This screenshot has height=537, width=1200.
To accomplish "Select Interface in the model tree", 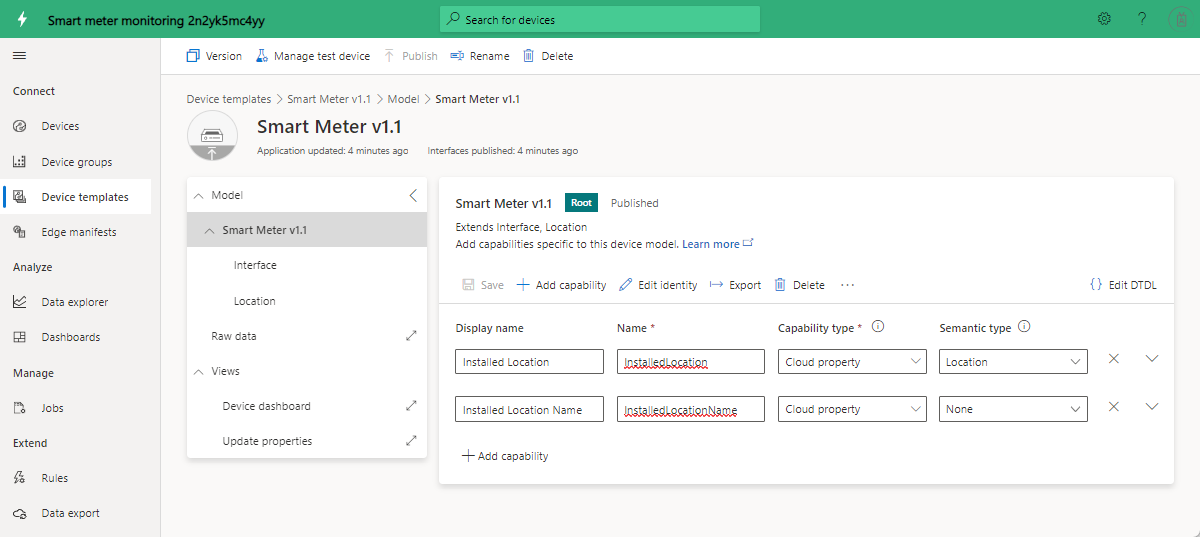I will pyautogui.click(x=255, y=265).
